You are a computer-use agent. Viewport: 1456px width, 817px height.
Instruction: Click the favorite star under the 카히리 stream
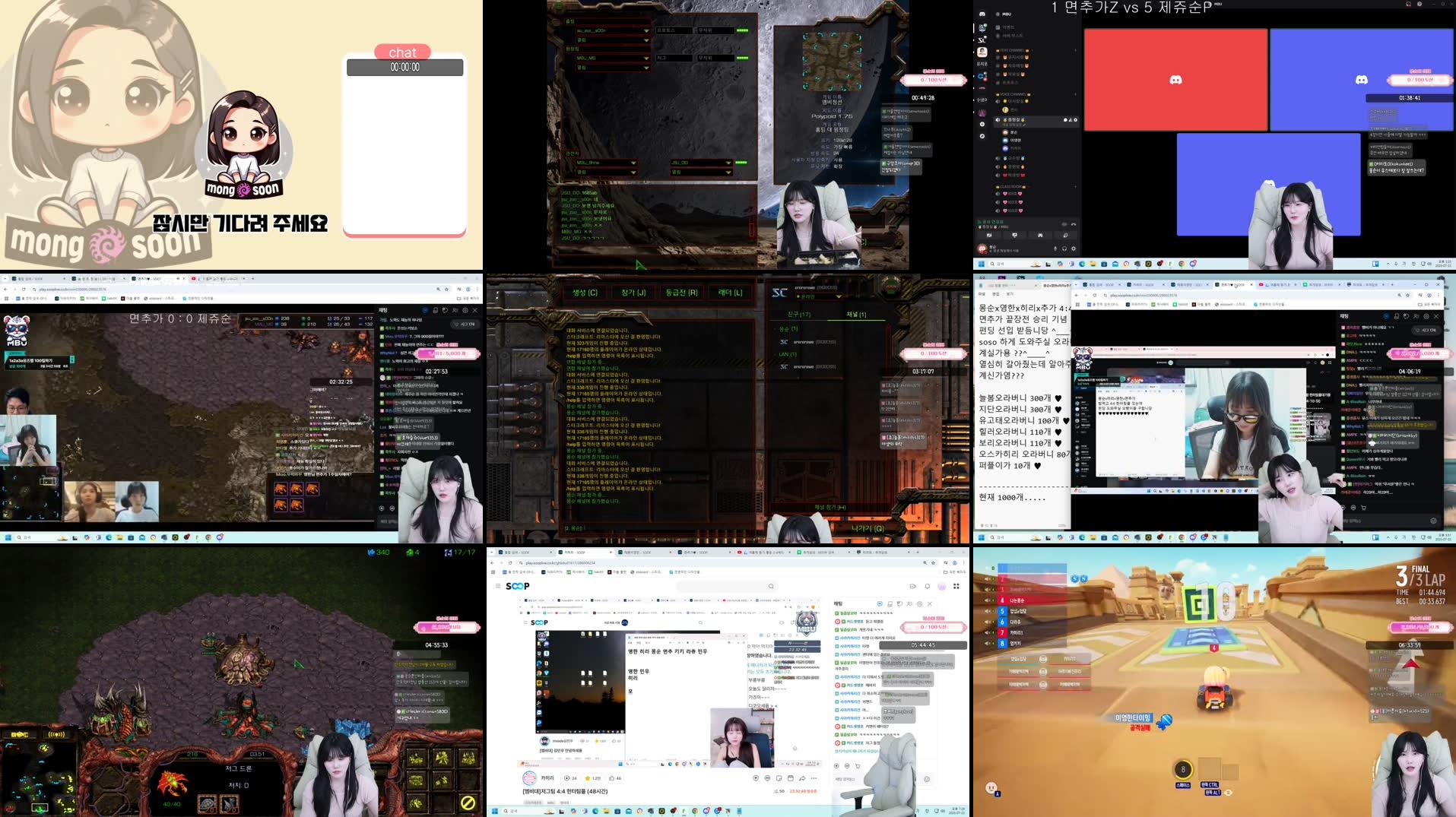588,778
